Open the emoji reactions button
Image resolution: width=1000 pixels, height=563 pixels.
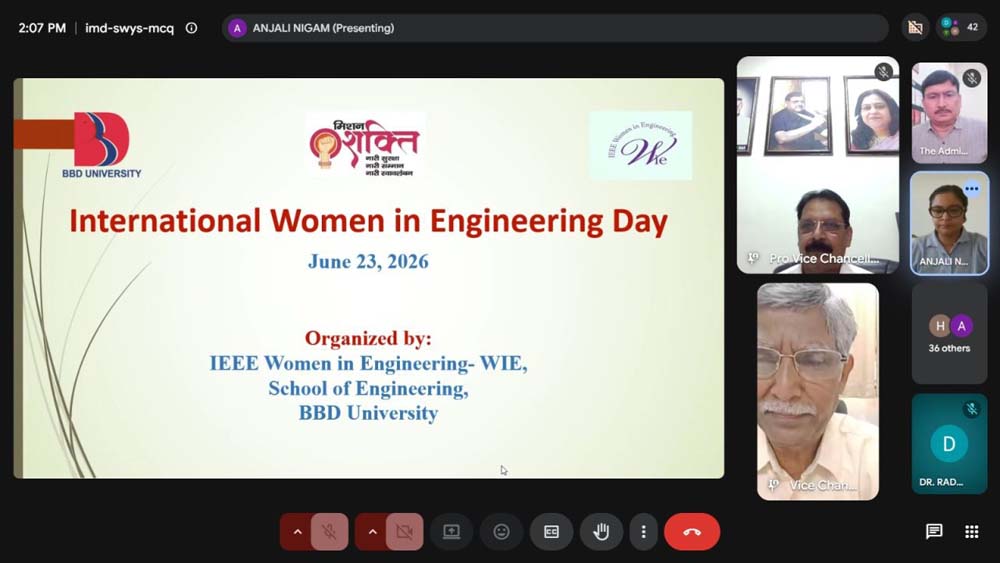point(501,532)
